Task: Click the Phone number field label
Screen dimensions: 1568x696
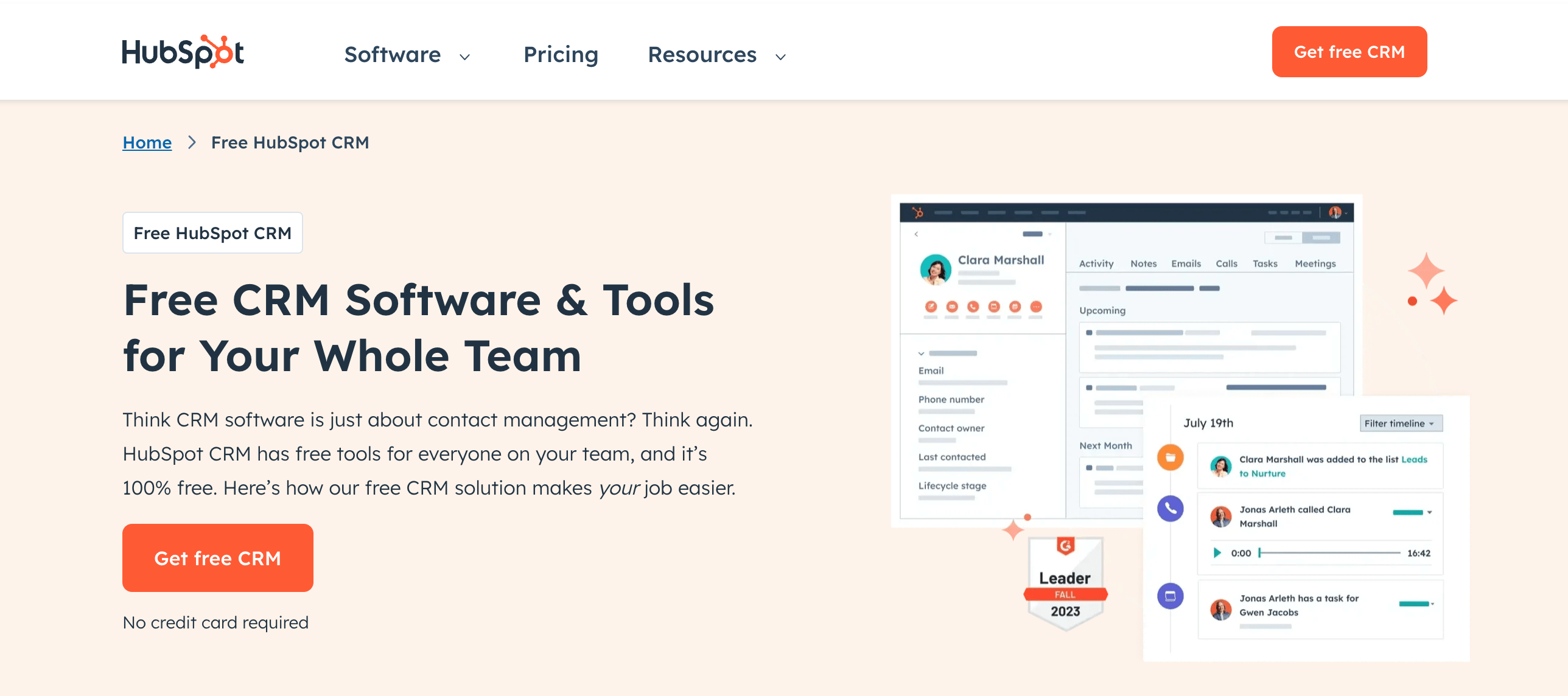Action: point(951,399)
